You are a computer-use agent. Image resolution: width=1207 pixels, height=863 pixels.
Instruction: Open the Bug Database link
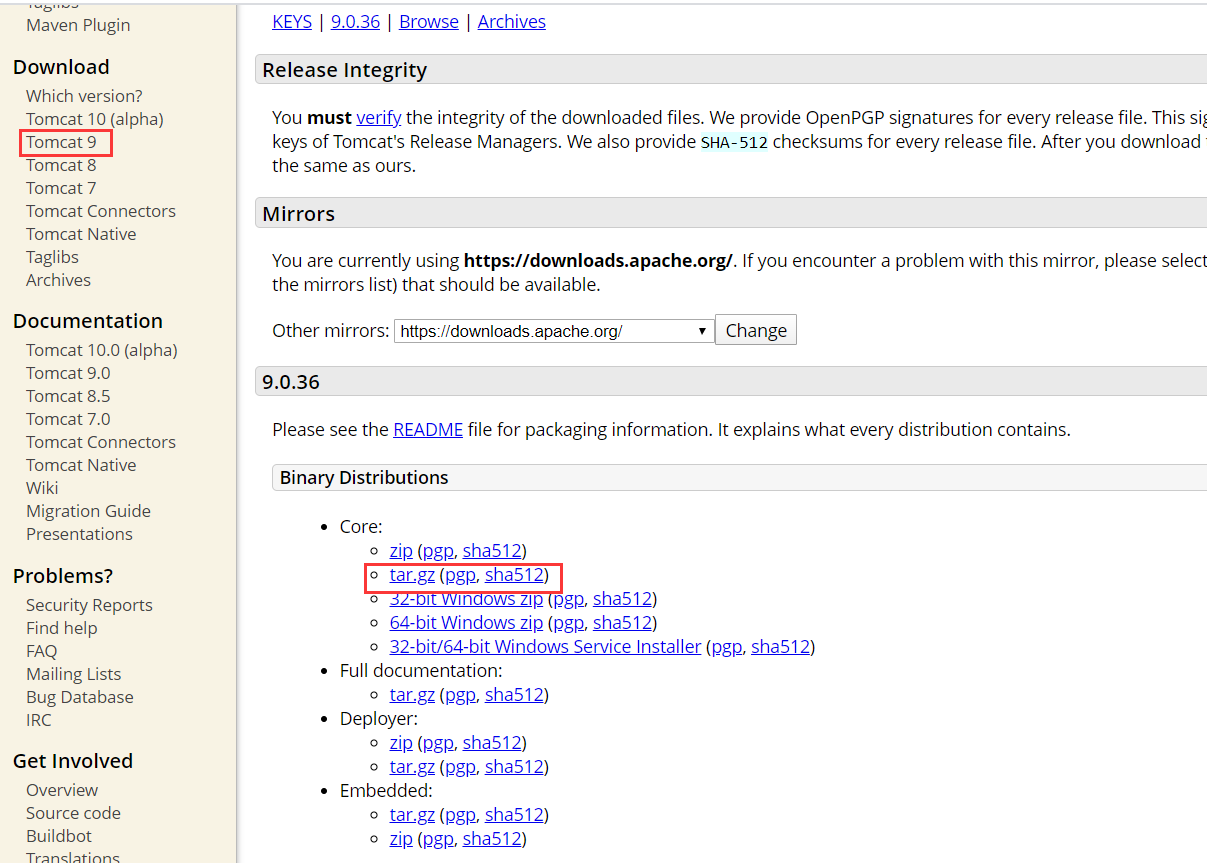click(x=80, y=697)
